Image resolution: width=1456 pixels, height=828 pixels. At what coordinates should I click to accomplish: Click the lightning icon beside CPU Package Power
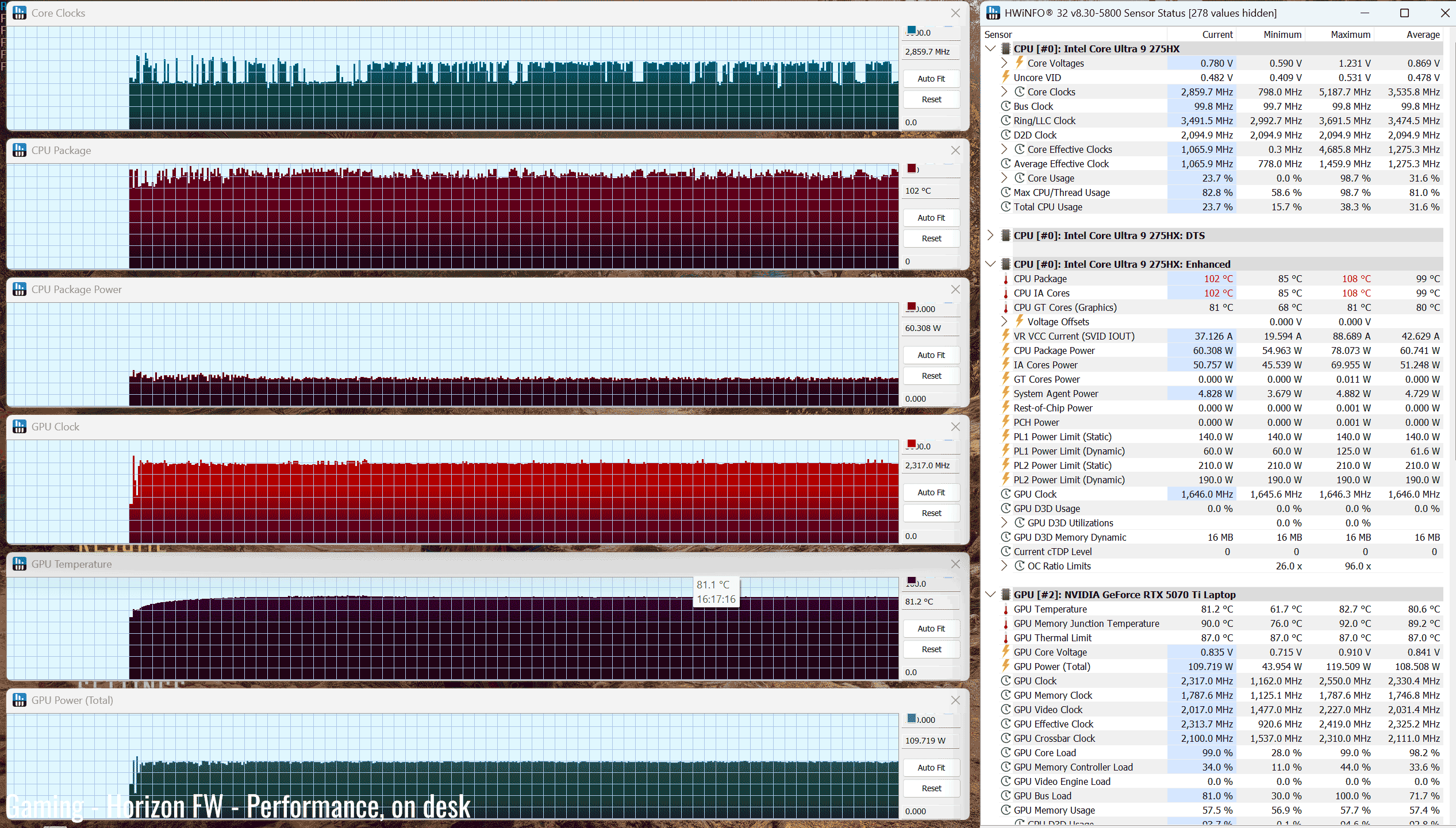tap(1005, 351)
